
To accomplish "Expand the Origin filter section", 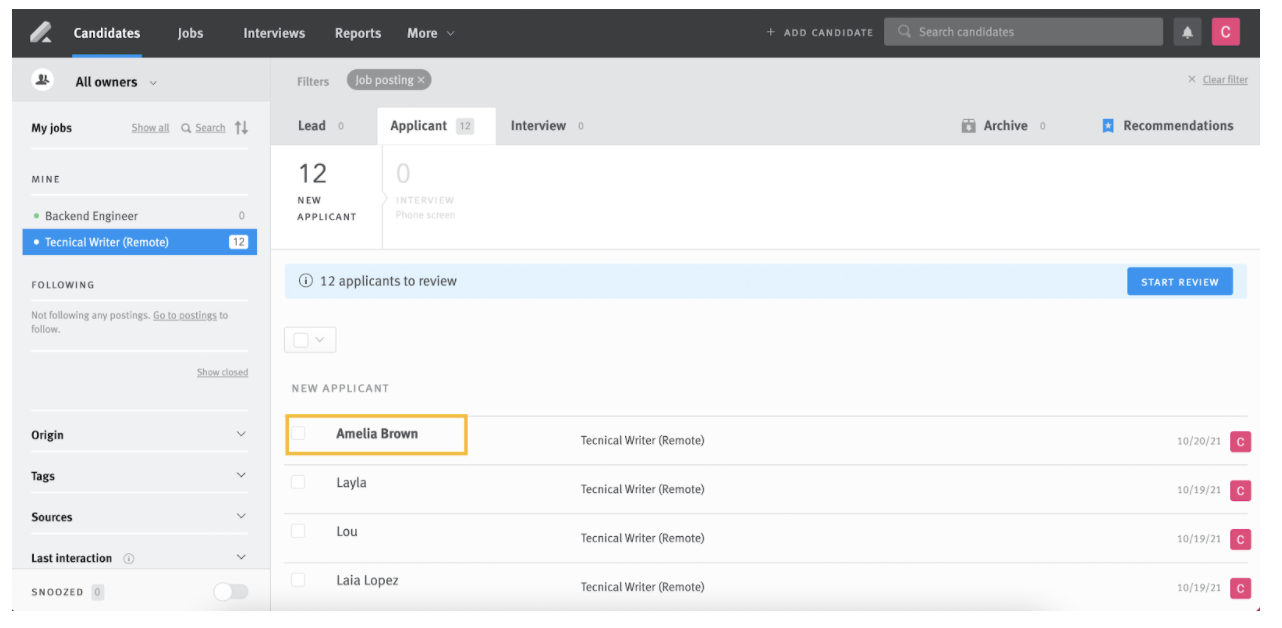I will click(240, 435).
